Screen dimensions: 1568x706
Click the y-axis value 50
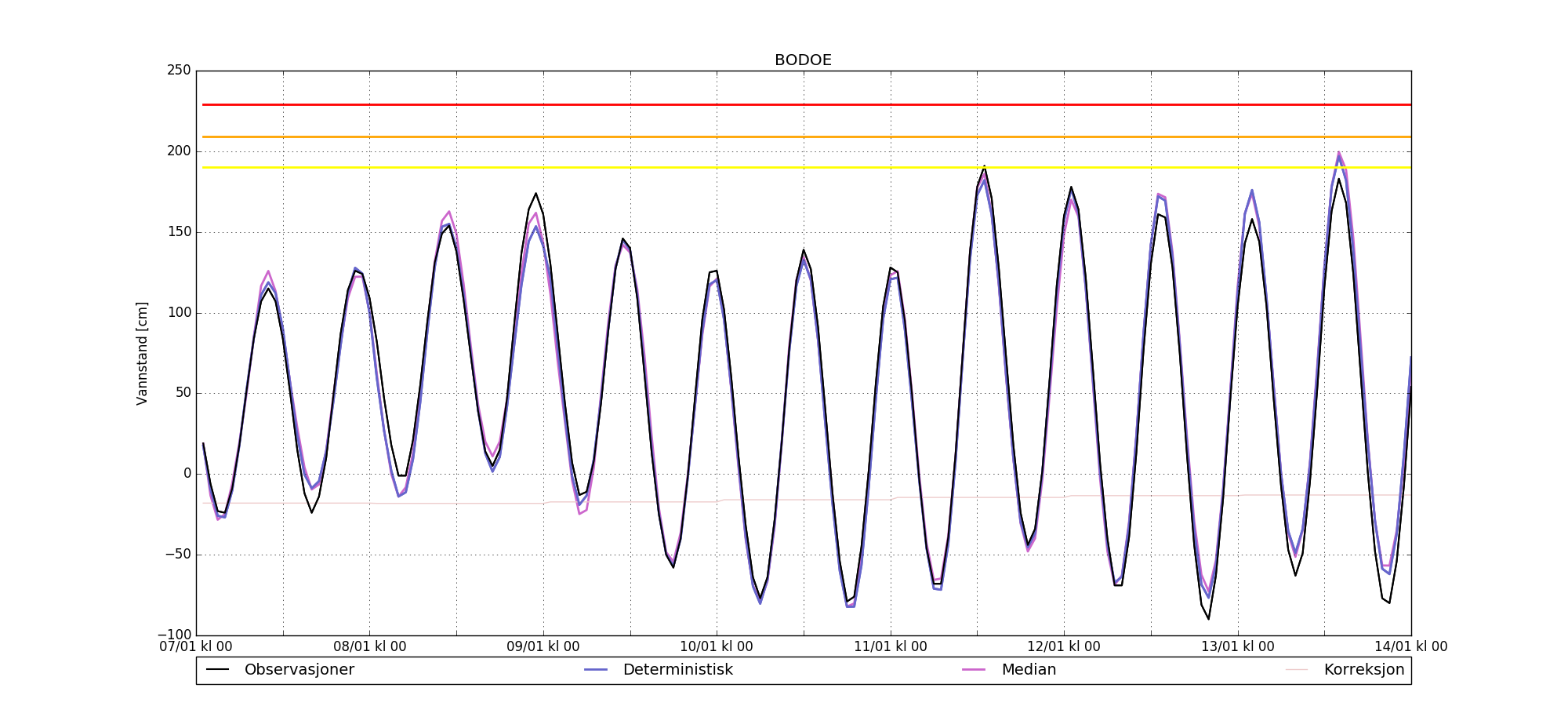pos(183,393)
